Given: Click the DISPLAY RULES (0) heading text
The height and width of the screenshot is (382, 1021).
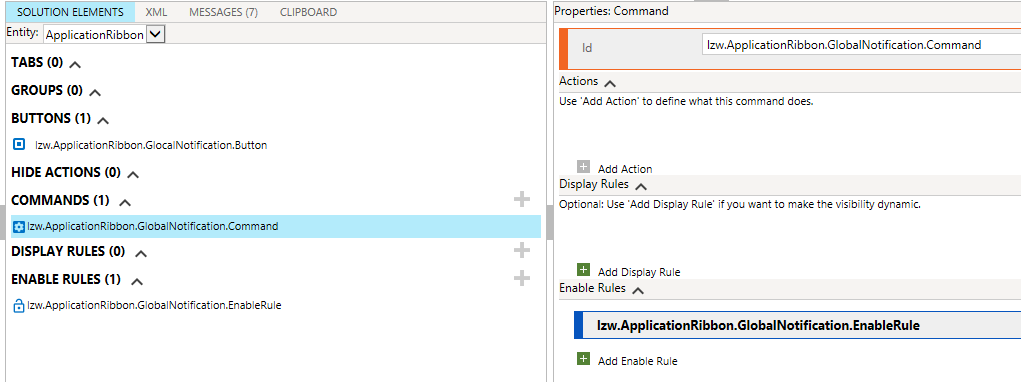Looking at the screenshot, I should pos(68,251).
